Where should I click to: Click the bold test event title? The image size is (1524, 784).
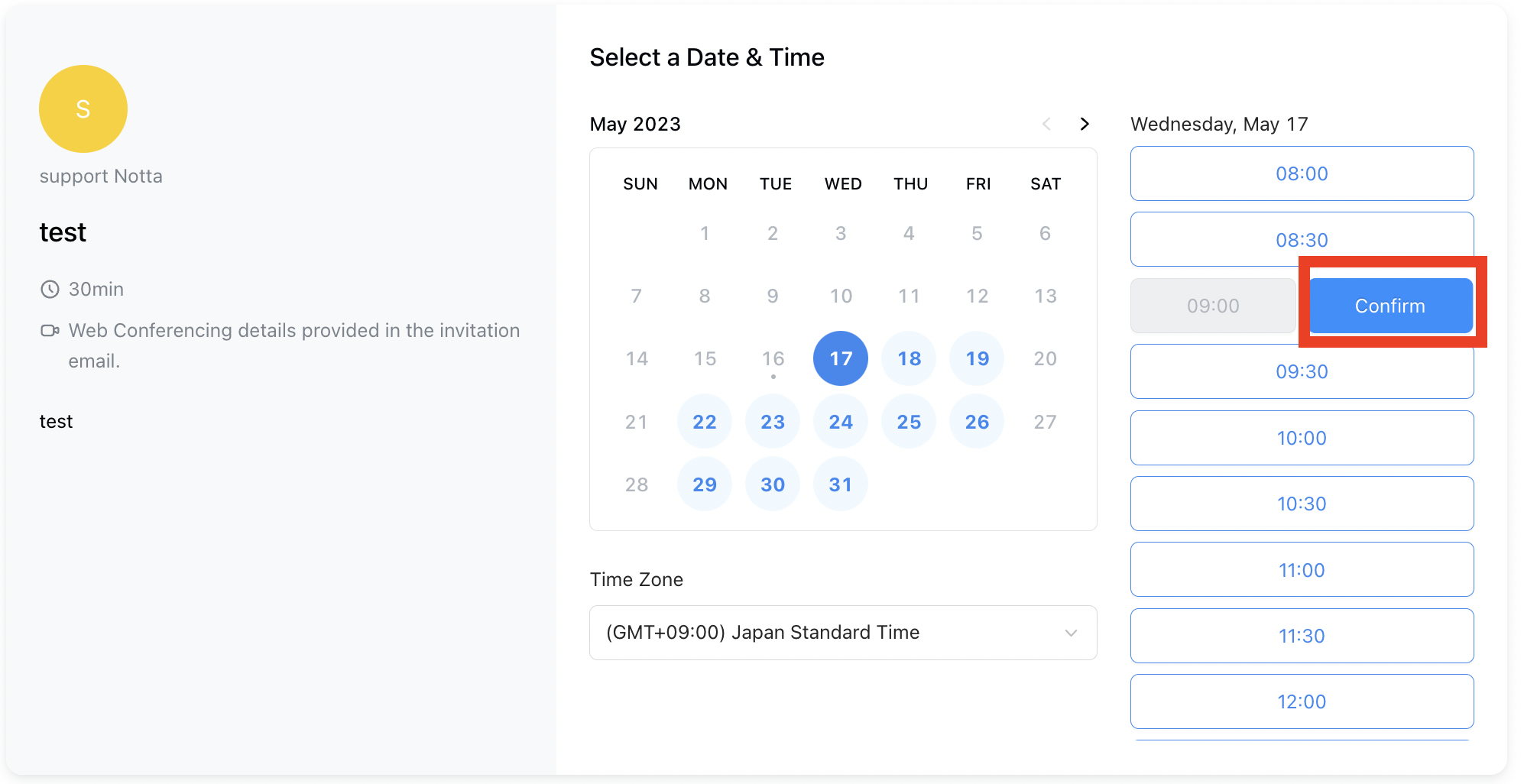pyautogui.click(x=63, y=232)
